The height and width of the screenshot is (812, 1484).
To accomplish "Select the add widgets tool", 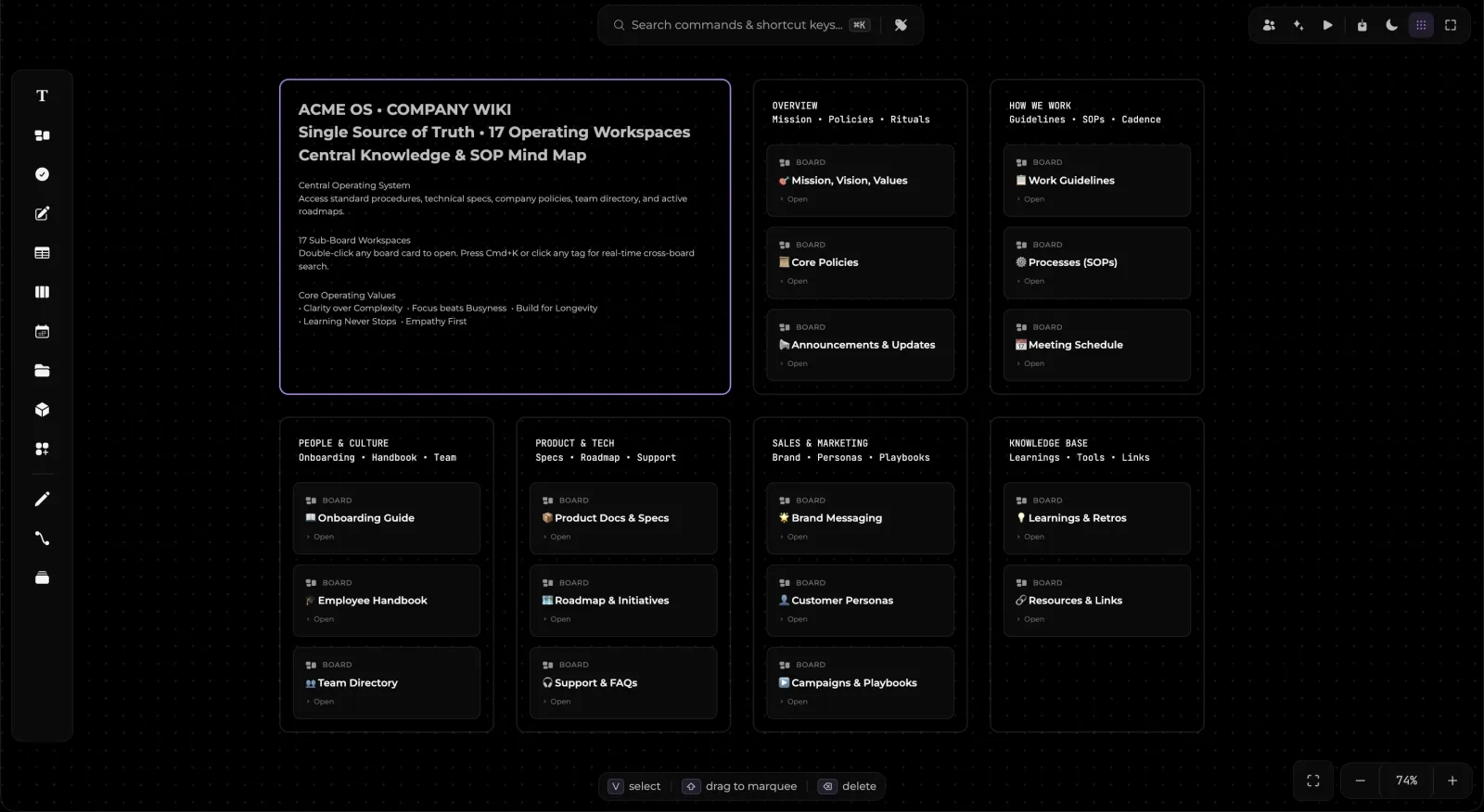I will (x=42, y=449).
